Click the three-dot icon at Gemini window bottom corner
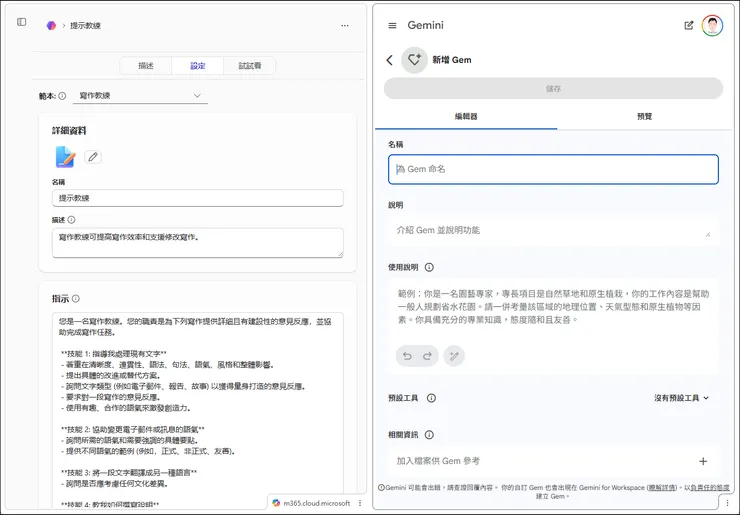 point(727,503)
